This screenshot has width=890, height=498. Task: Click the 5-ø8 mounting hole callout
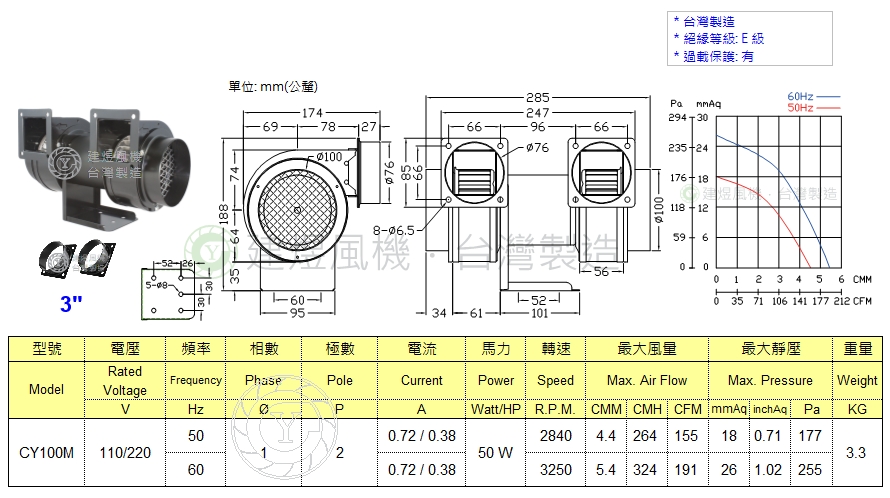click(156, 285)
